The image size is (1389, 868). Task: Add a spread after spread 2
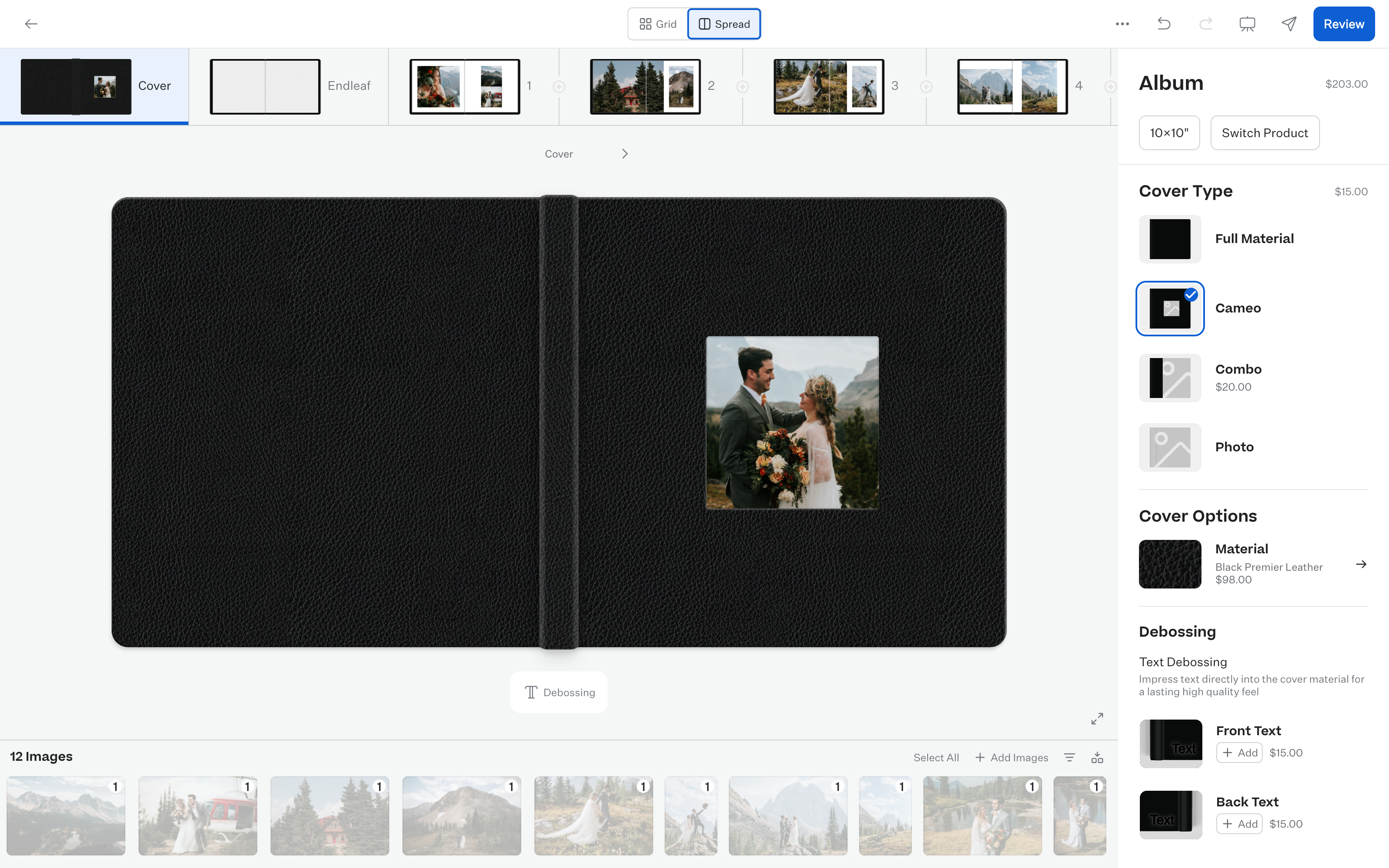point(742,87)
